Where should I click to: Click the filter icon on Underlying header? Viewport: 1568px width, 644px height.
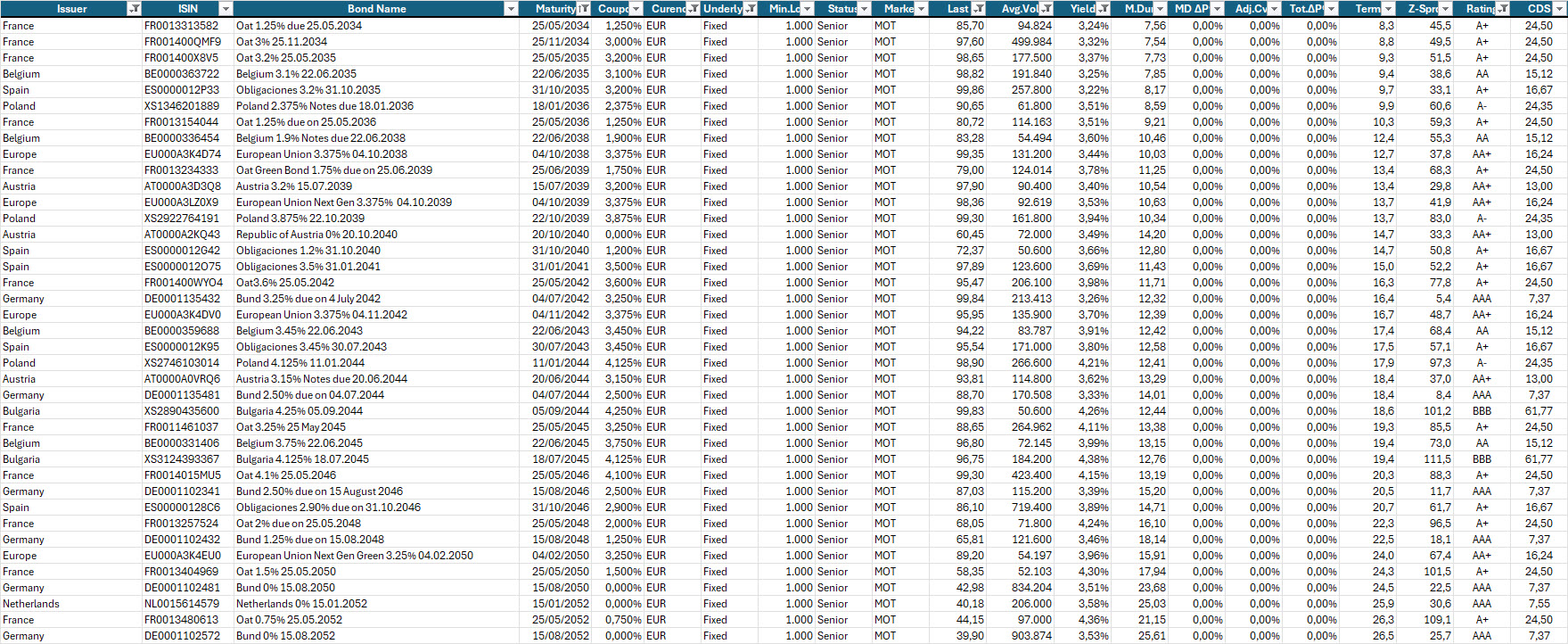tap(750, 9)
